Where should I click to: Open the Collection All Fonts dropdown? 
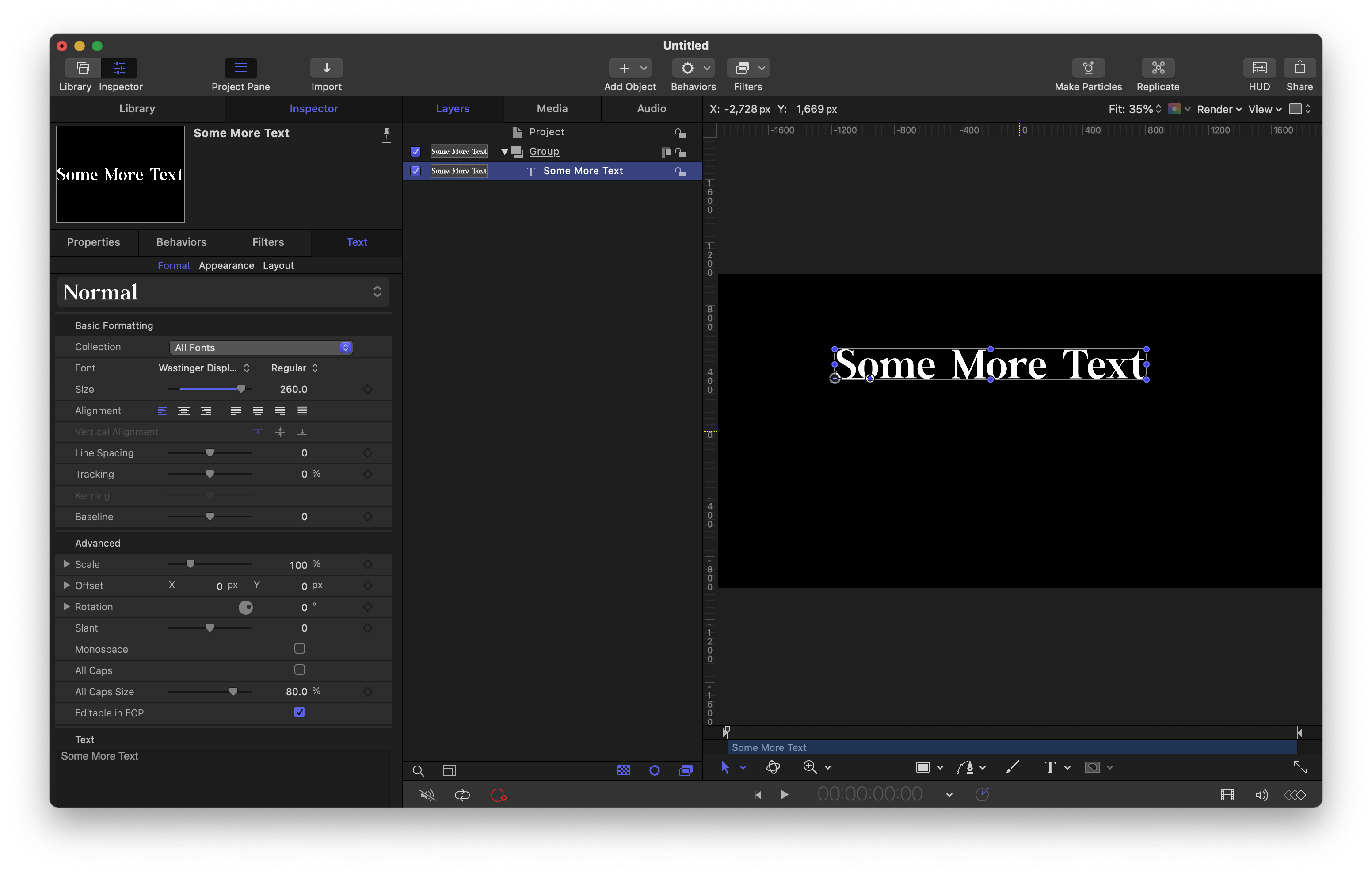pos(261,347)
